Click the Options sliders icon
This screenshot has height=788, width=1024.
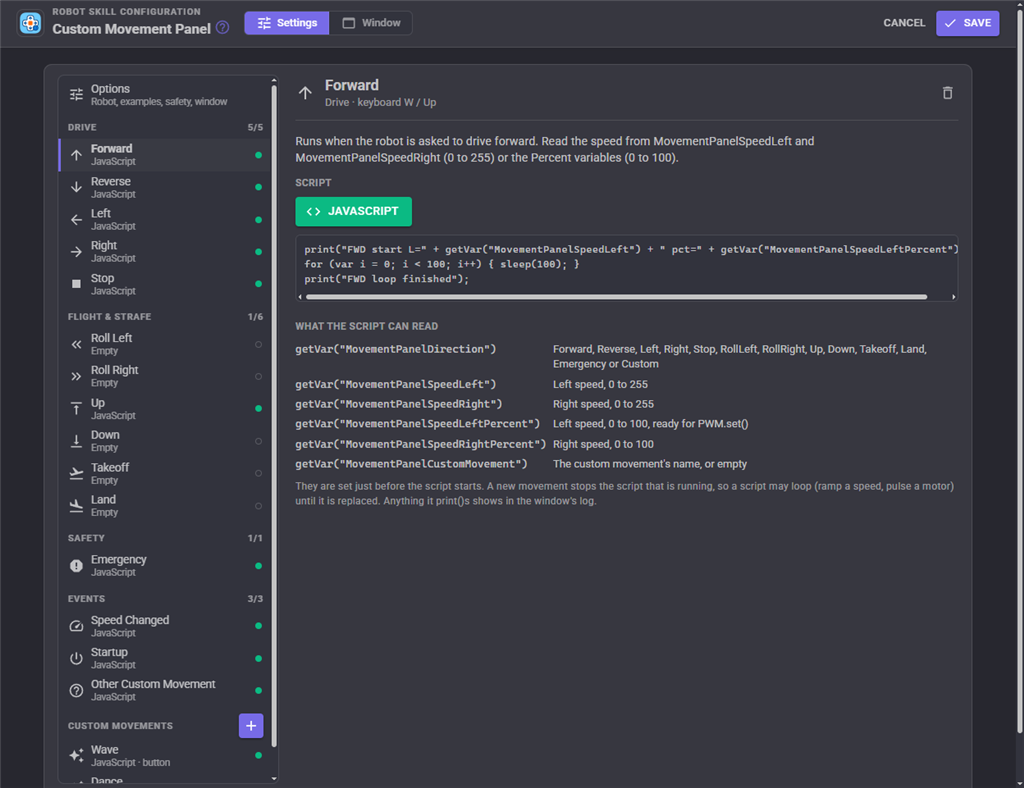[x=76, y=95]
